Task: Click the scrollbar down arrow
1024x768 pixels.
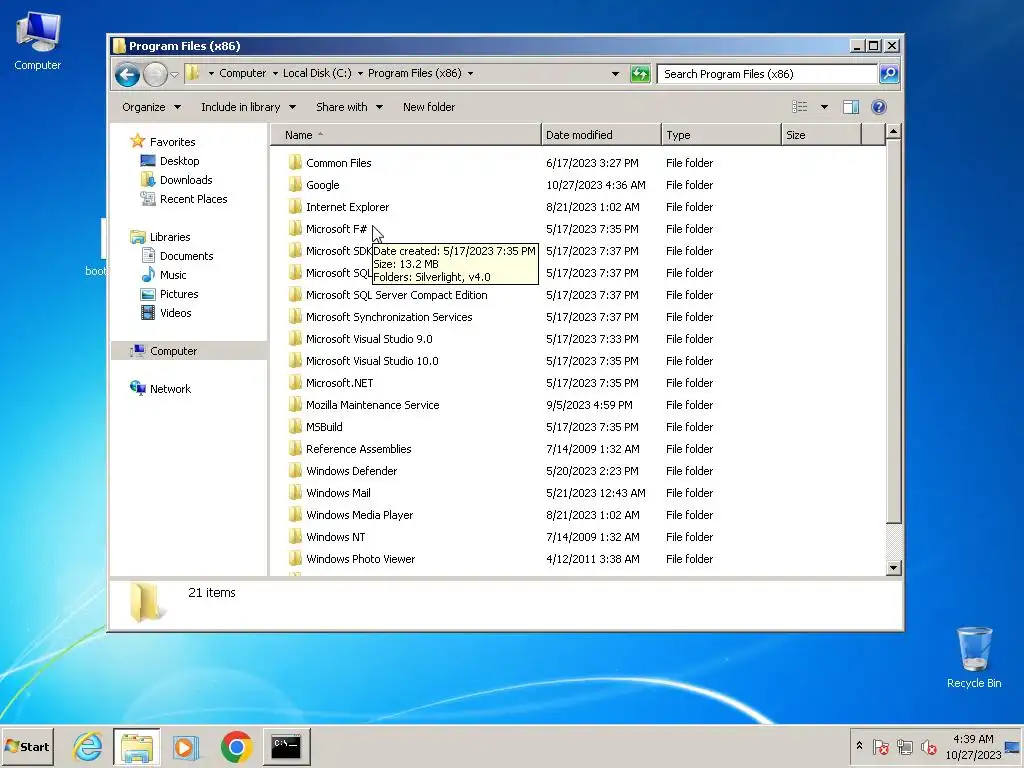Action: [x=893, y=568]
